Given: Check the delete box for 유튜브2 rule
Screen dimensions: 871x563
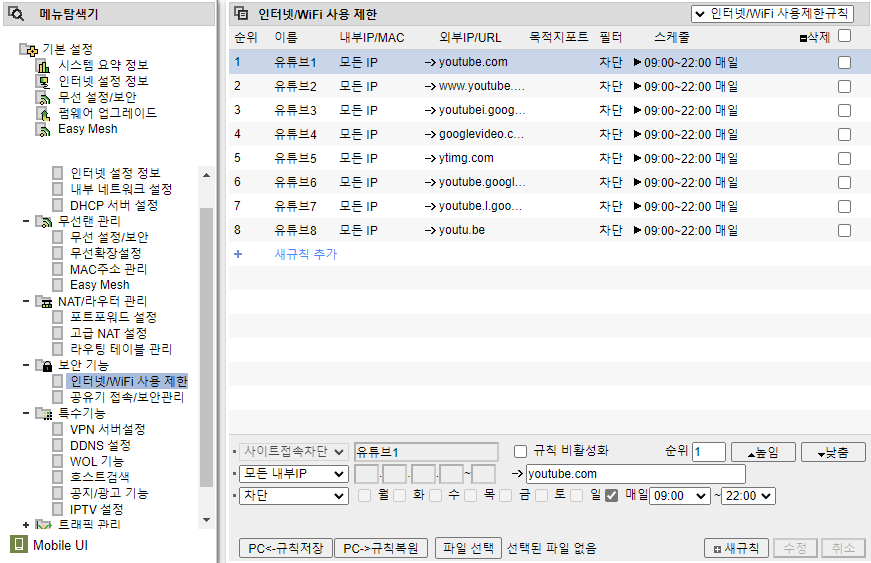Looking at the screenshot, I should [844, 87].
